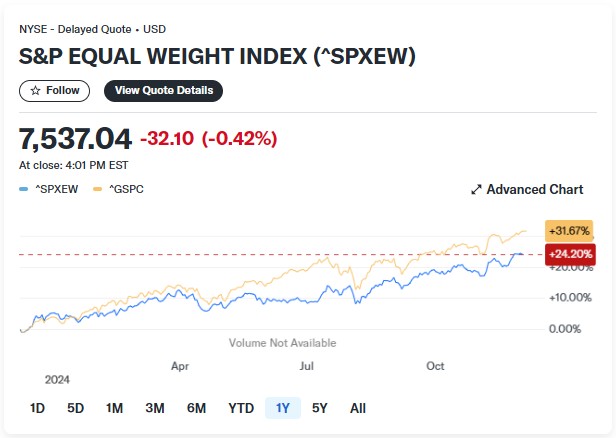Image resolution: width=616 pixels, height=438 pixels.
Task: Select the 1M time range
Action: (114, 408)
